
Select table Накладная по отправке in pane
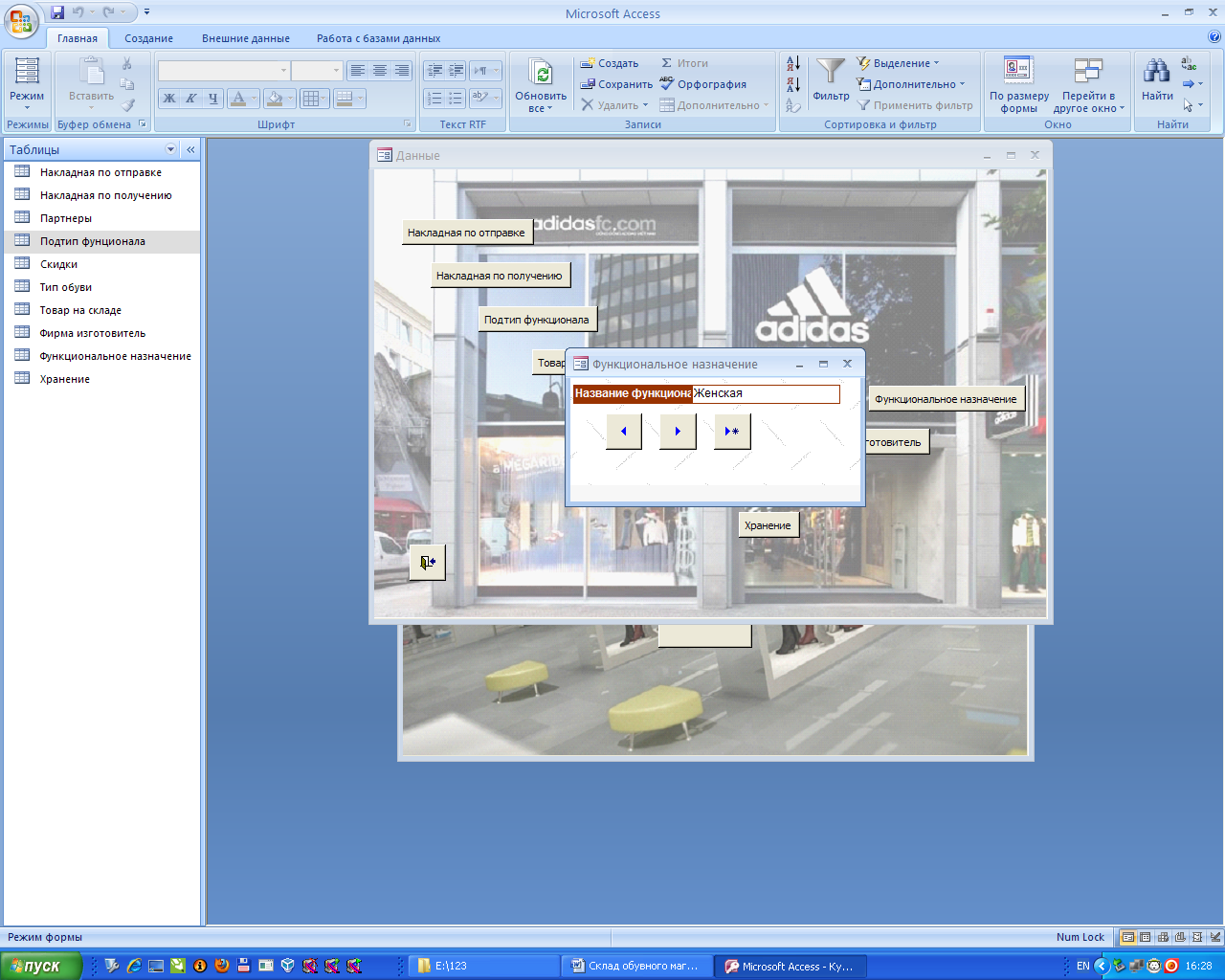102,172
